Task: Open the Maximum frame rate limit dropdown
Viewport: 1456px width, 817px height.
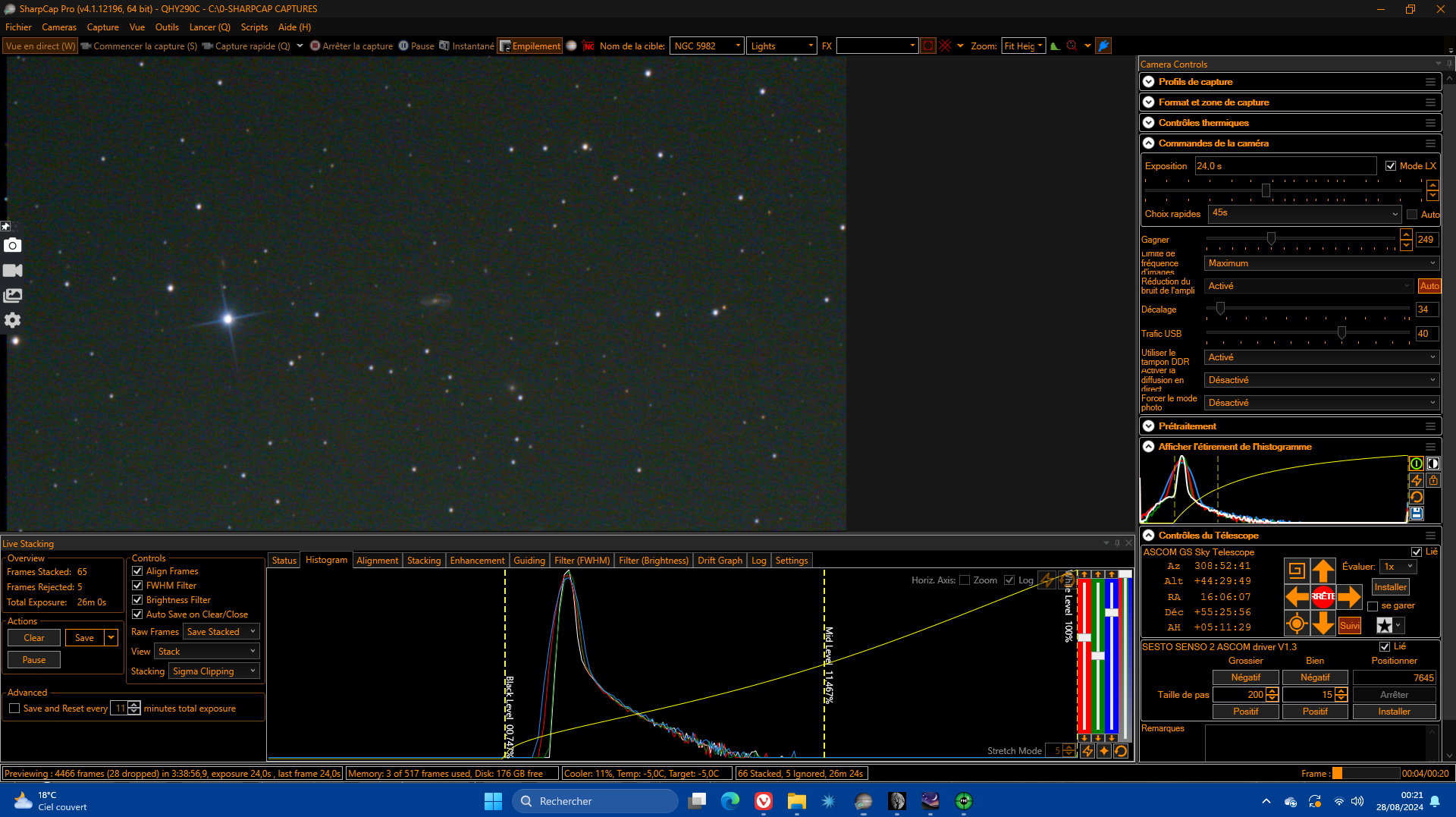Action: [1322, 263]
